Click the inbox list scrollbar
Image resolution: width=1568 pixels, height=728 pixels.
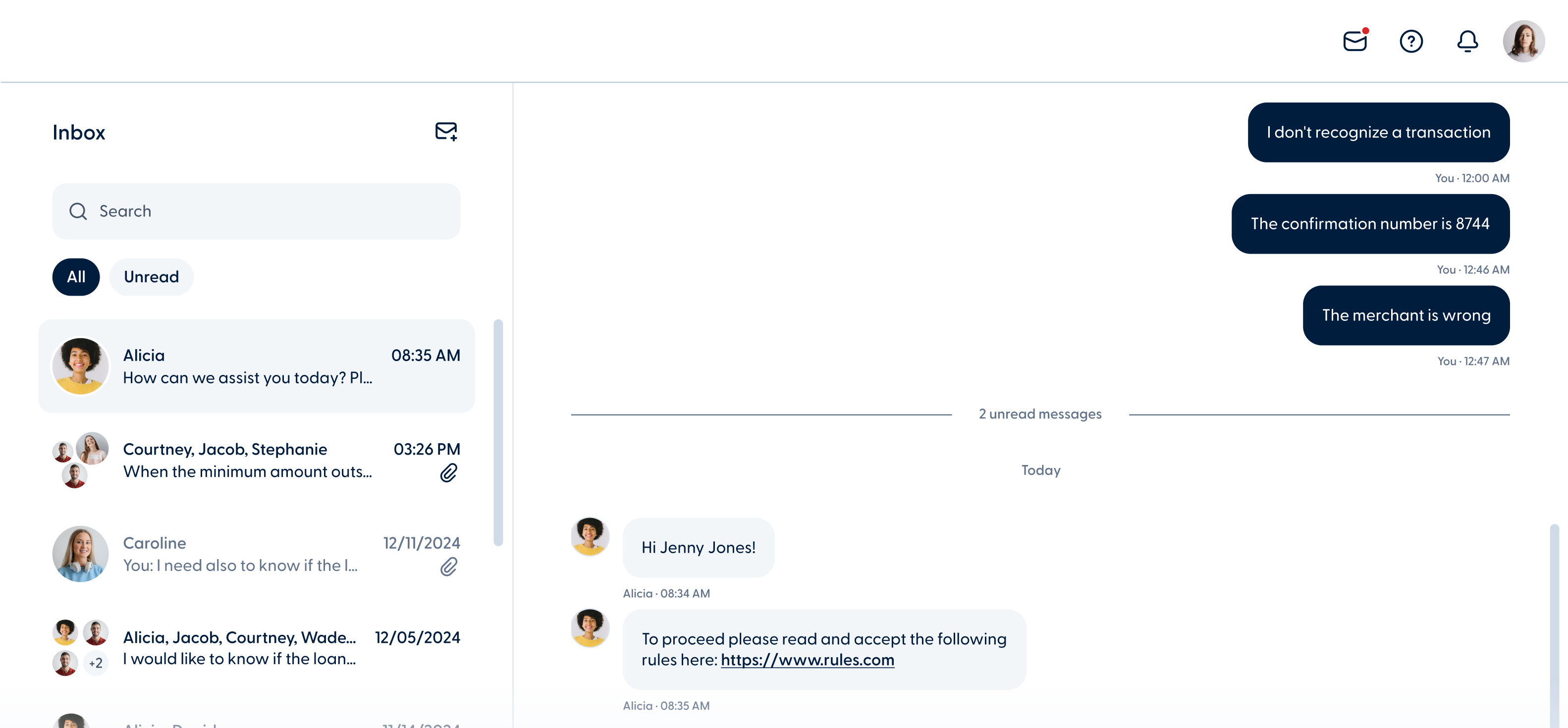[x=498, y=432]
